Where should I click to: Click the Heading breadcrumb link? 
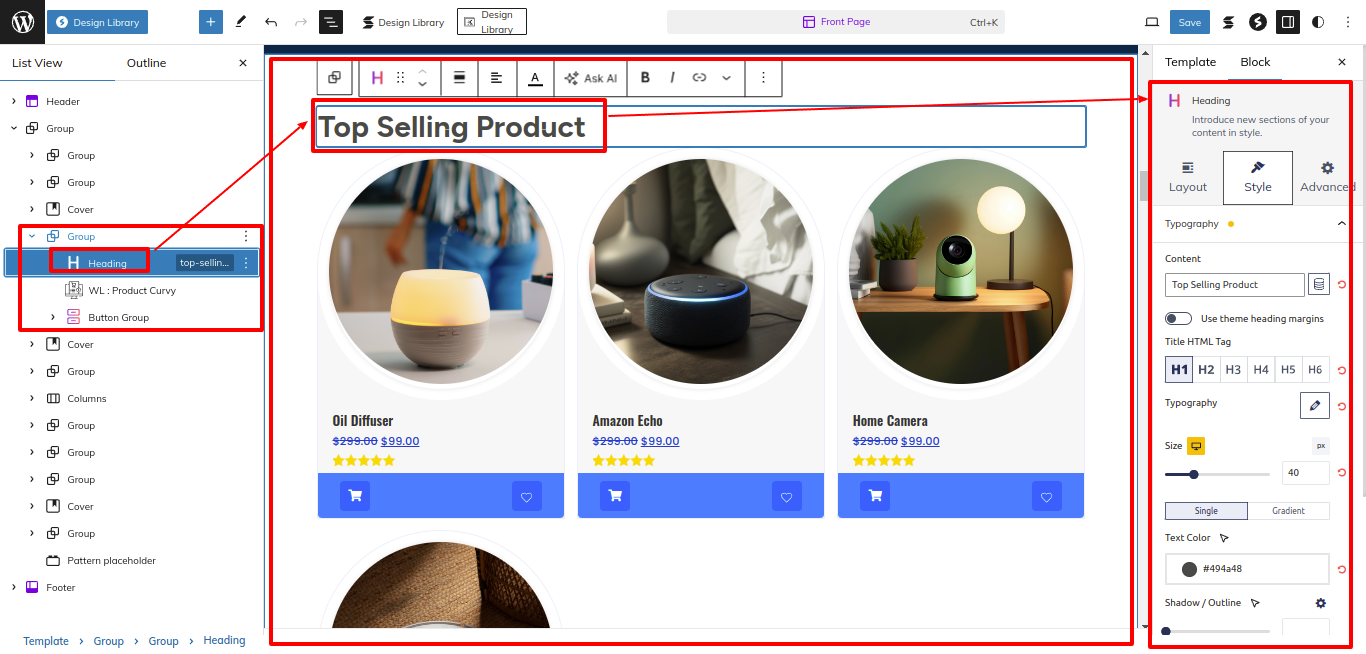(x=224, y=641)
